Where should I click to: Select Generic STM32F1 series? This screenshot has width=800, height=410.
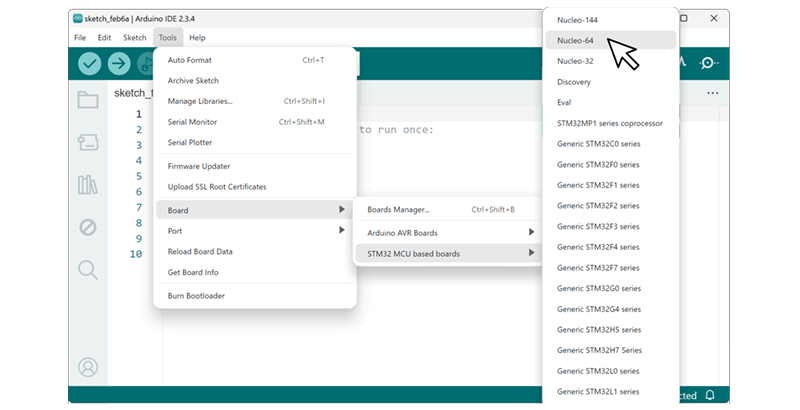tap(611, 185)
